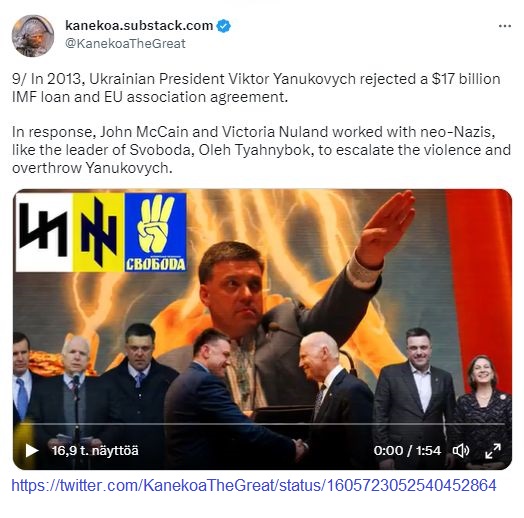Image resolution: width=524 pixels, height=518 pixels.
Task: Open the profile avatar picture
Action: (x=33, y=36)
